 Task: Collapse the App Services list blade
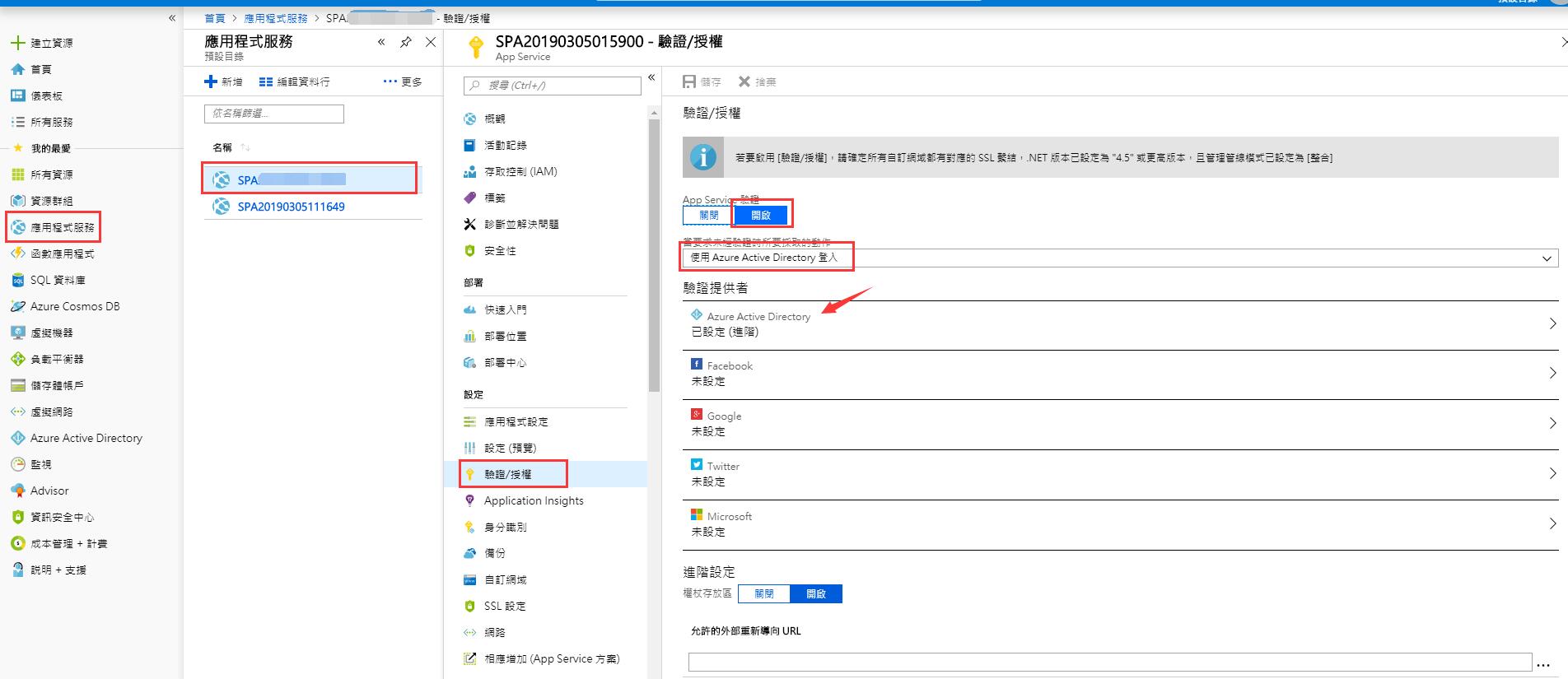381,42
